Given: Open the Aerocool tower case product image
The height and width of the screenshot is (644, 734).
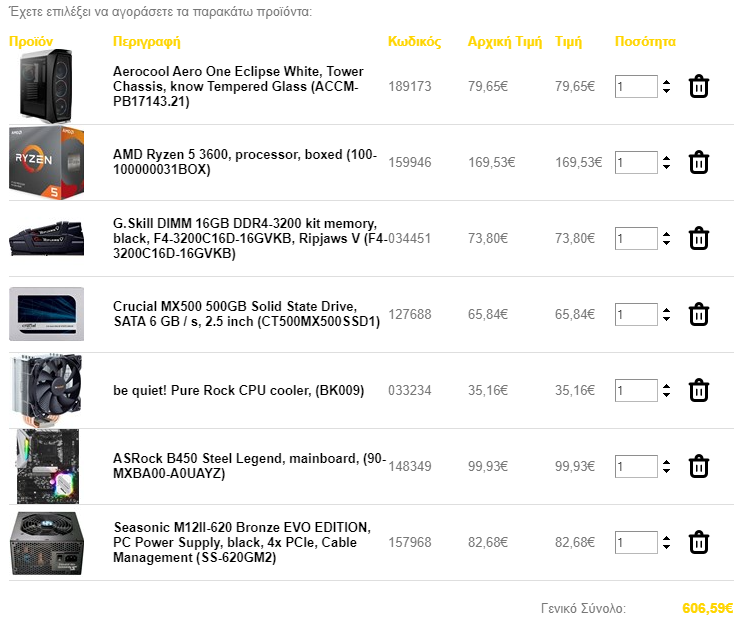Looking at the screenshot, I should tap(46, 87).
